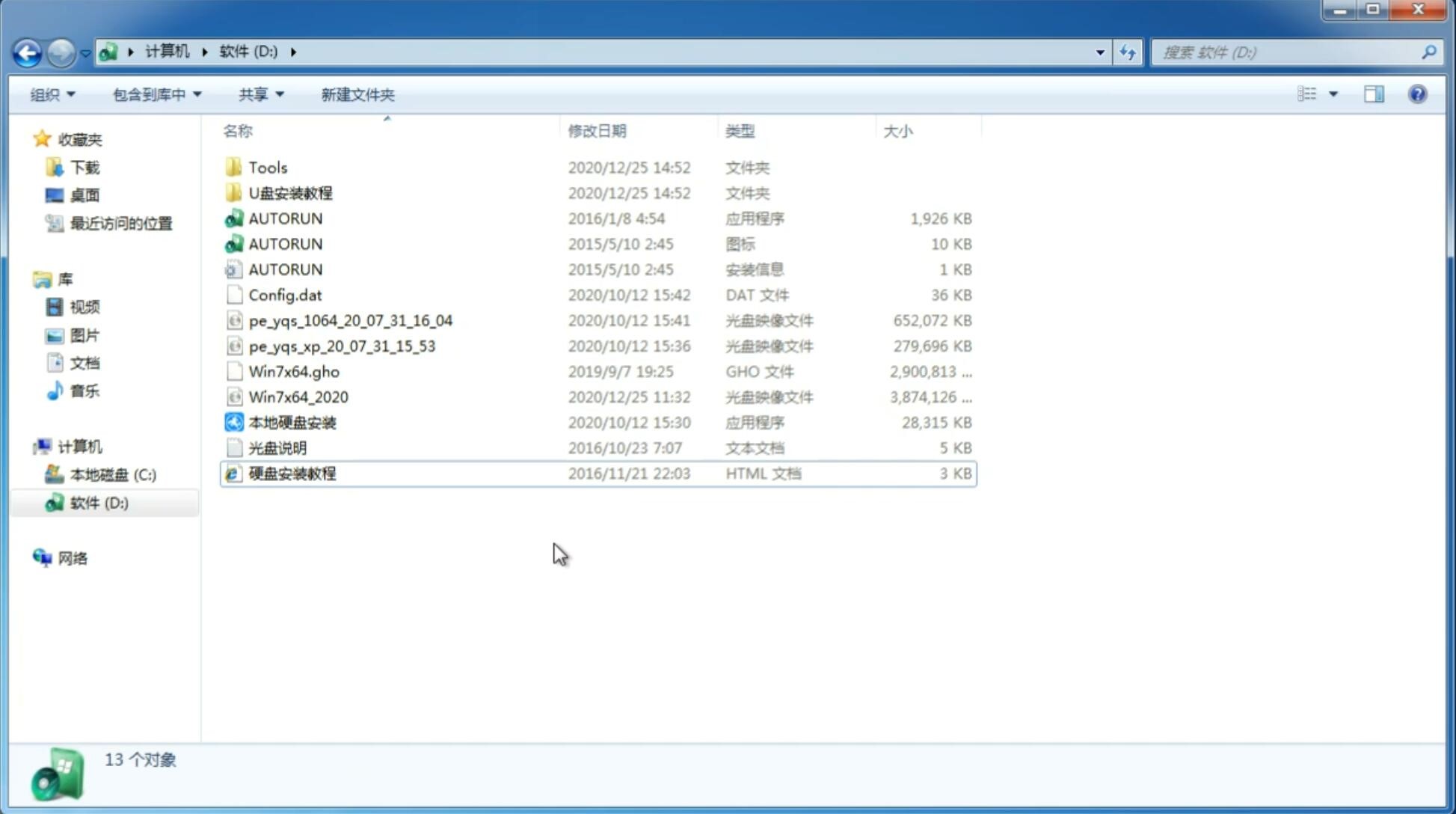Select 软件 (D:) drive in sidebar
This screenshot has height=814, width=1456.
pos(98,503)
